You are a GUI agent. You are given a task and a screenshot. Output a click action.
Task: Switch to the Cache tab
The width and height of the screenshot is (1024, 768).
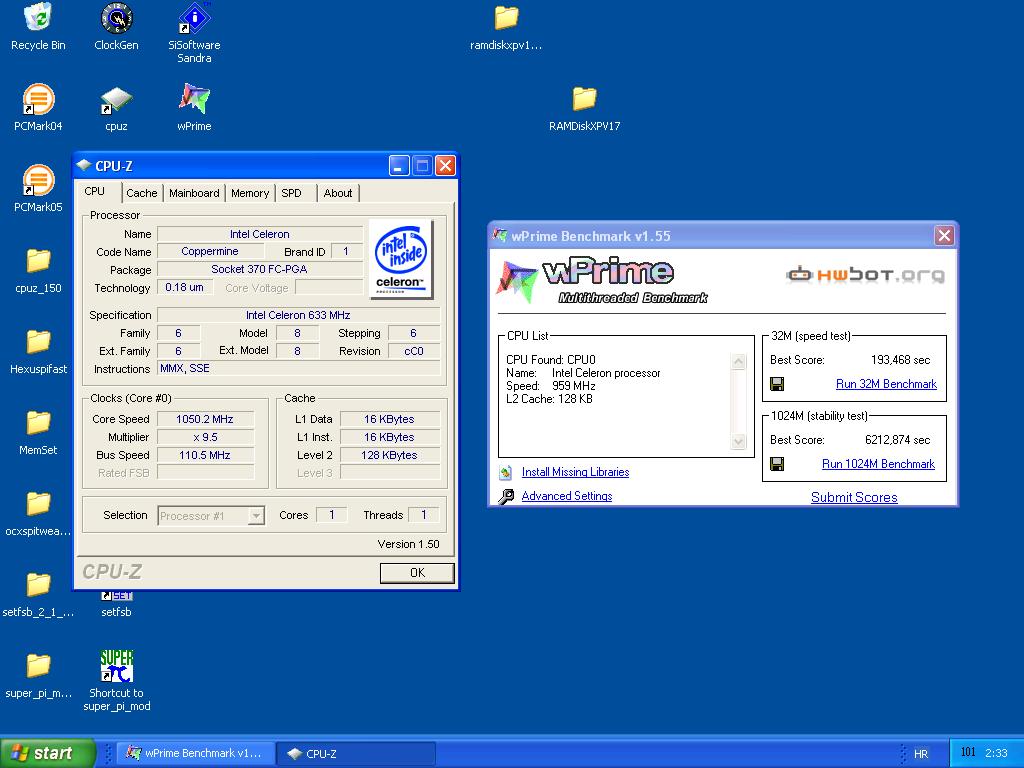click(142, 193)
